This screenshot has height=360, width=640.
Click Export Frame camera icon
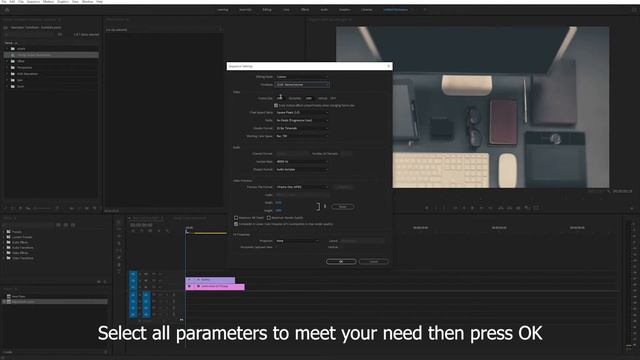[518, 208]
